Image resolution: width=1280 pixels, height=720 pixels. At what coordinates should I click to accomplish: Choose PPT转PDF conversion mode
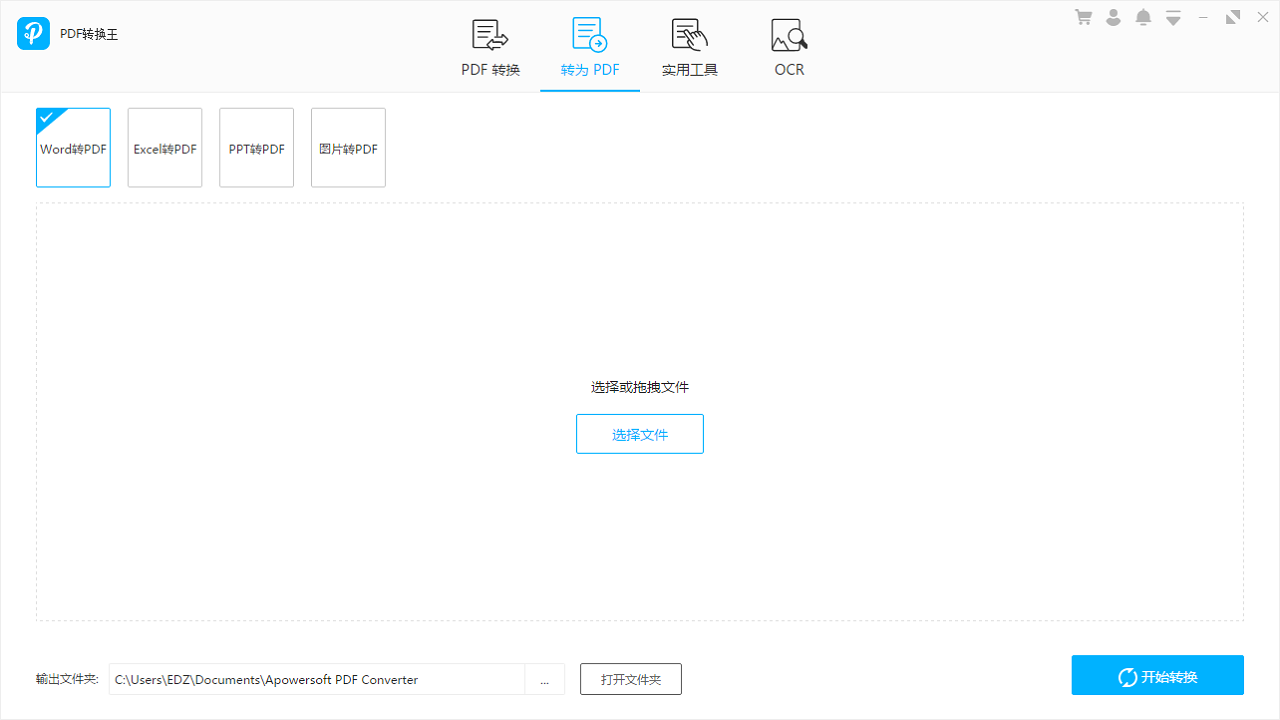256,147
